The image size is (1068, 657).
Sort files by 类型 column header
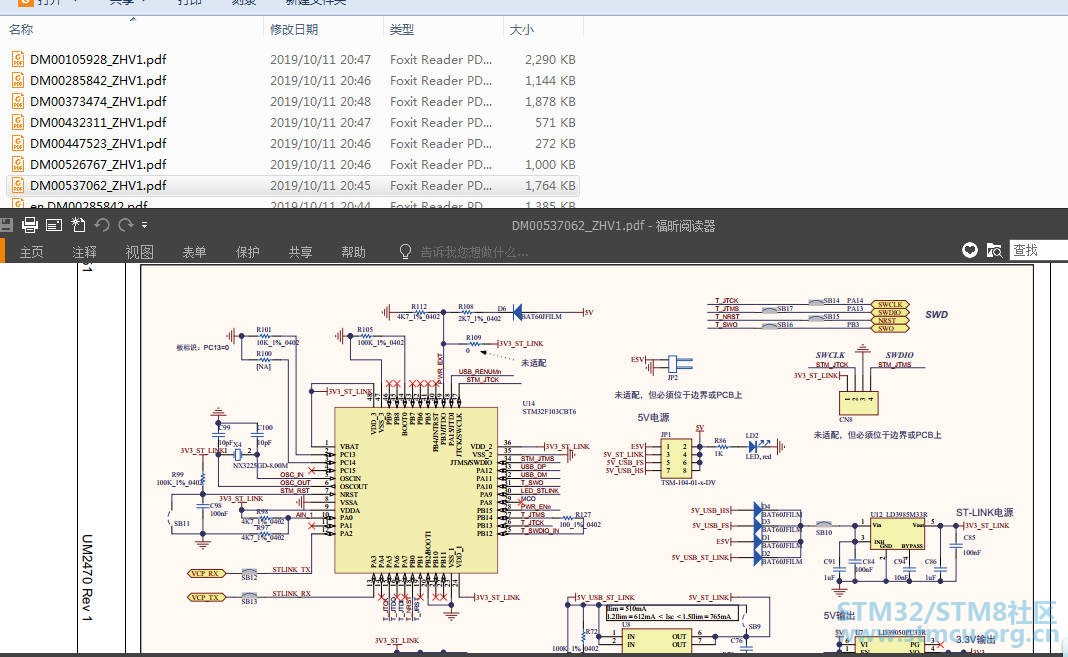402,29
